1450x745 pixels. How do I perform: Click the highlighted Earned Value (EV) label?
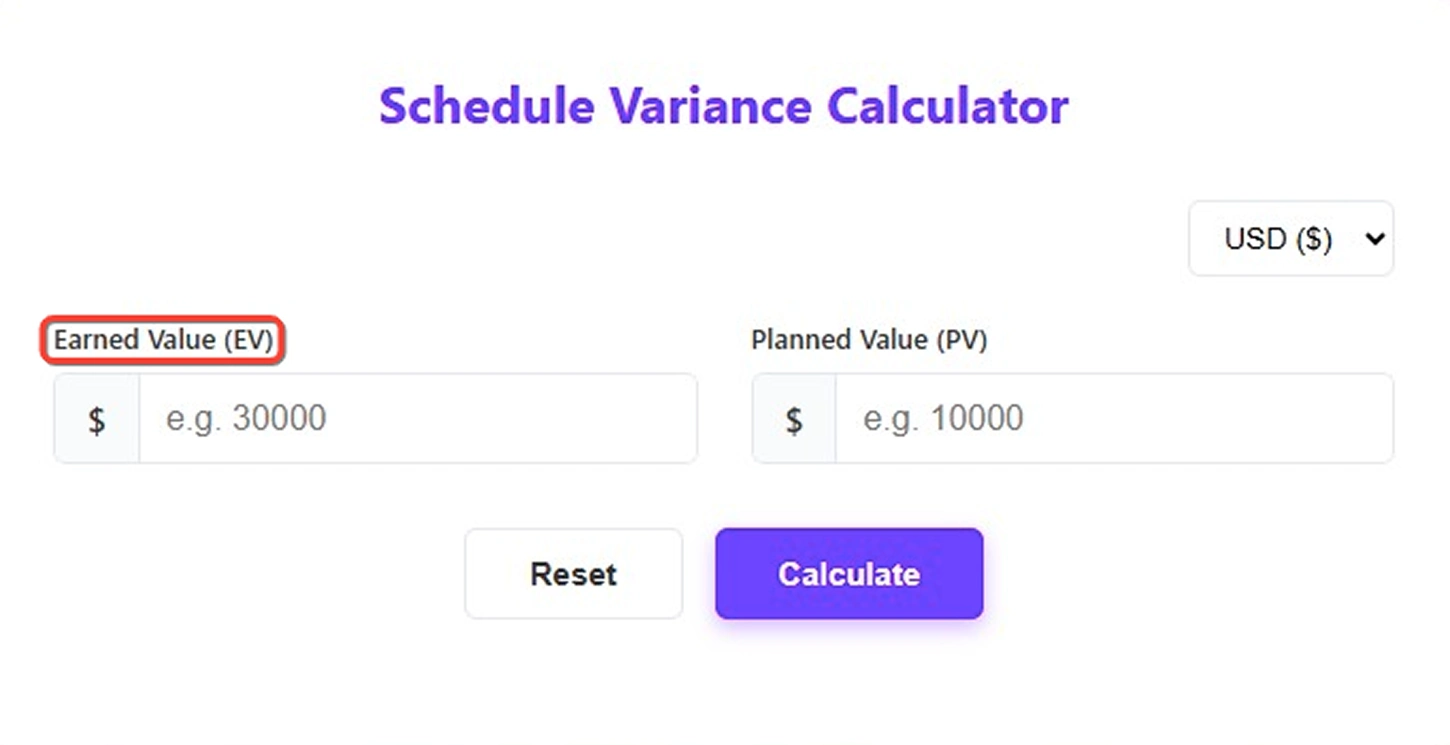coord(163,340)
